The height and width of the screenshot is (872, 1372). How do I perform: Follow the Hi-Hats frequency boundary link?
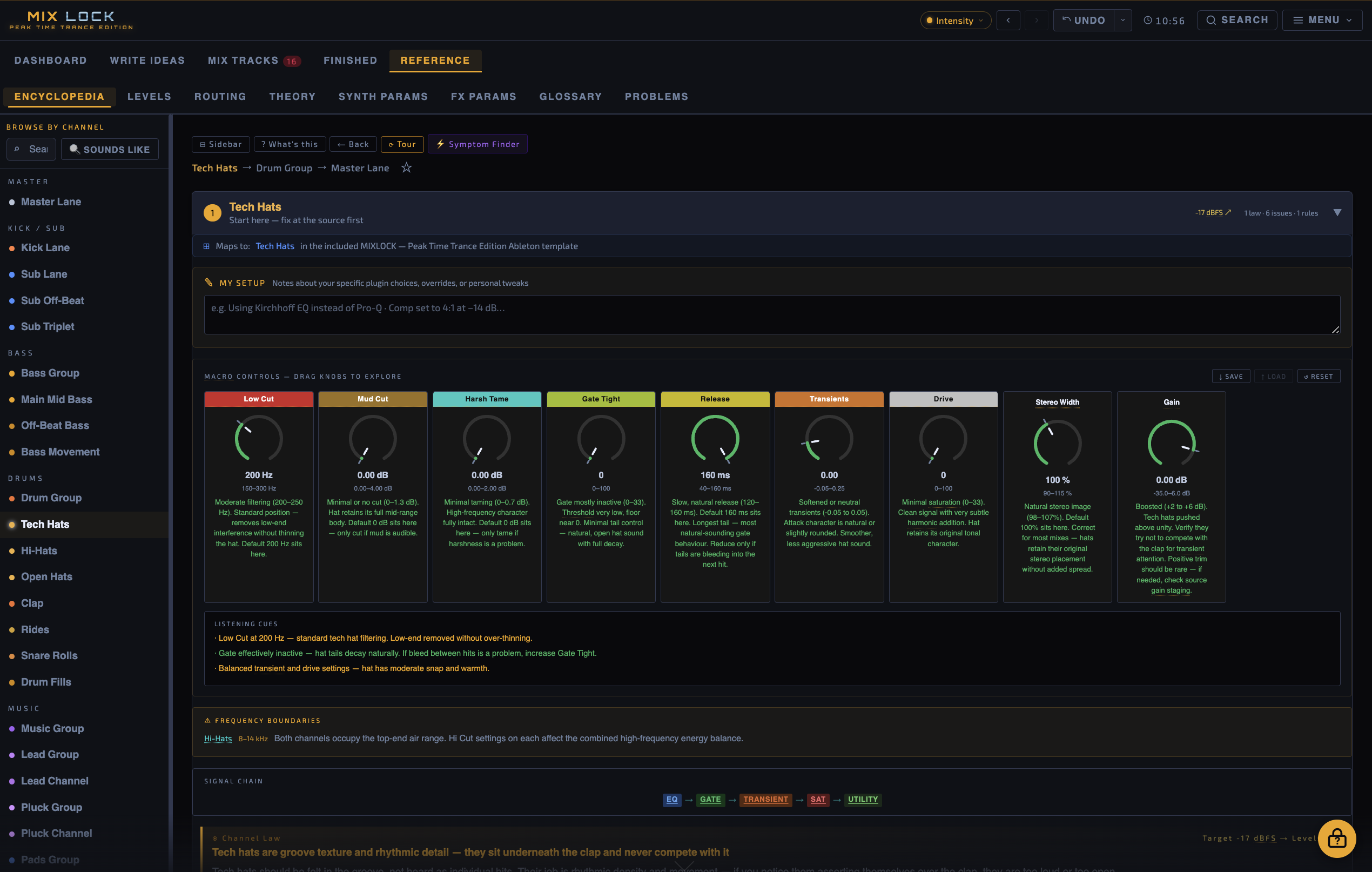218,739
